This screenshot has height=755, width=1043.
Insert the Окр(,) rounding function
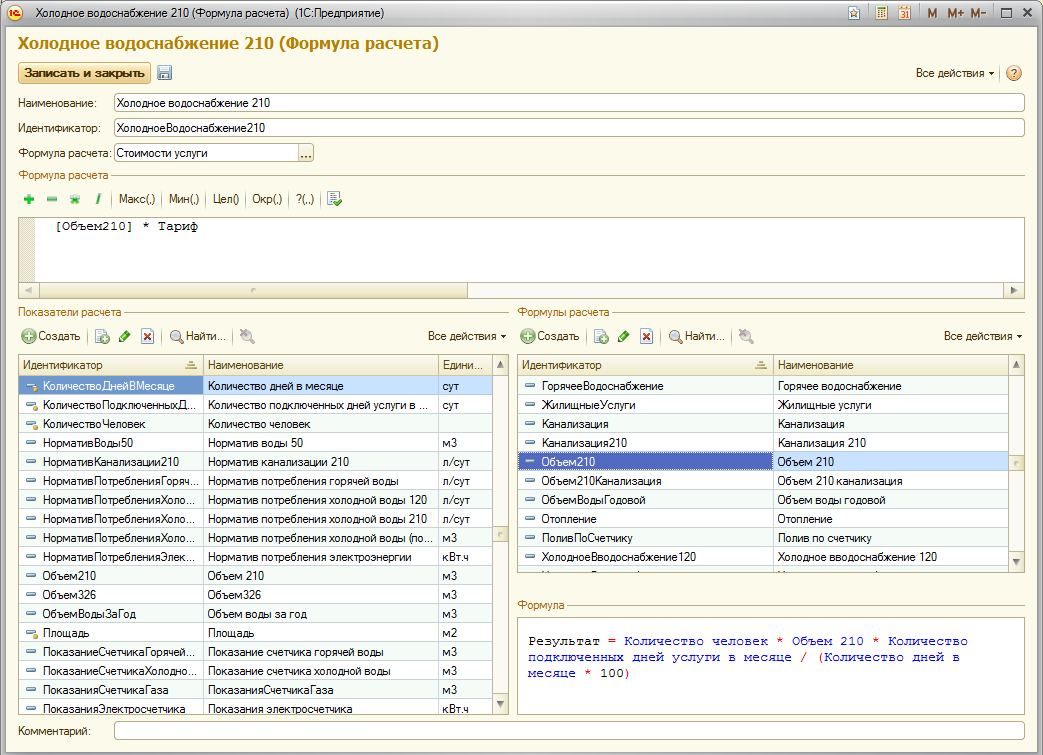pos(267,199)
